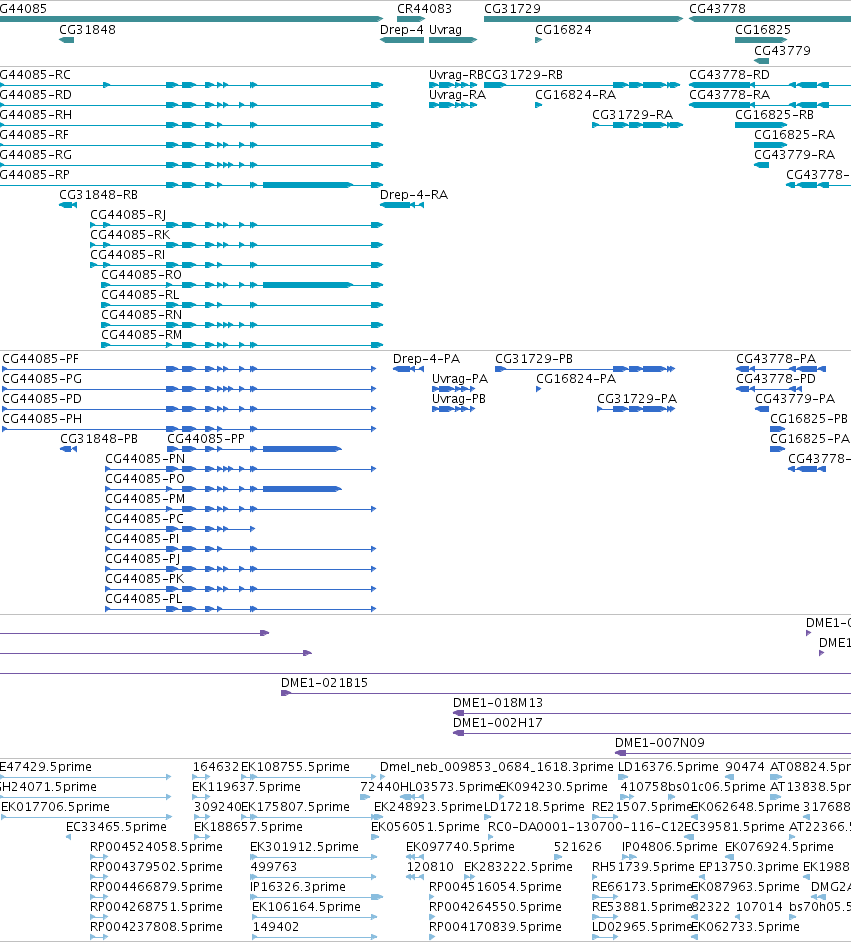
Task: Click the large CDS block of CG44085-PO
Action: [302, 489]
